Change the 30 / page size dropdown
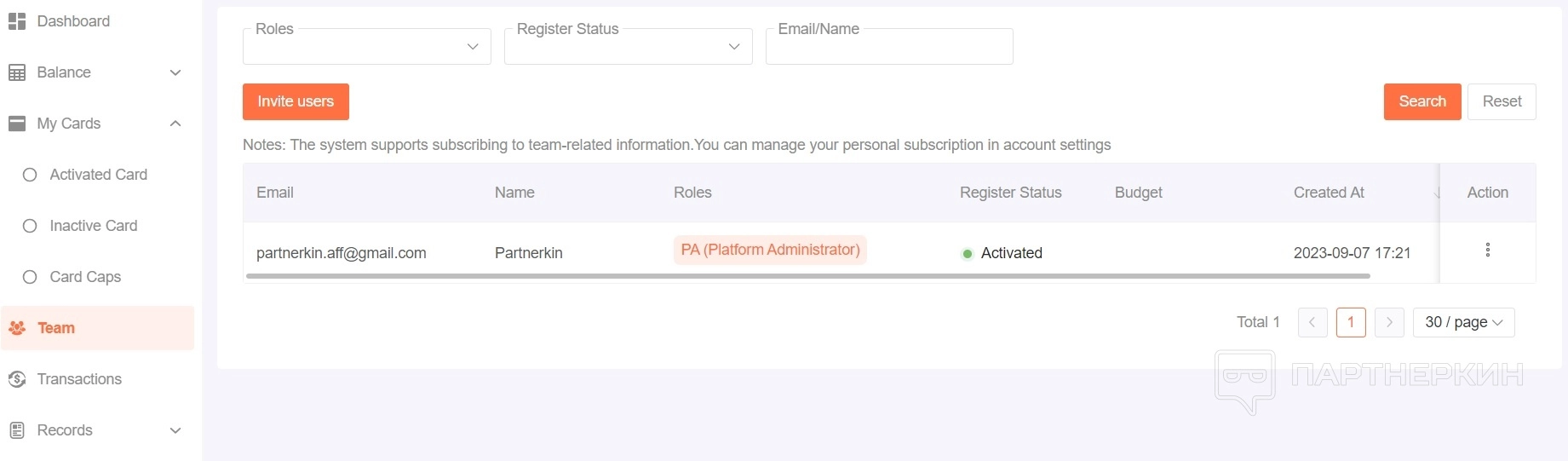Viewport: 1568px width, 461px height. [1463, 322]
